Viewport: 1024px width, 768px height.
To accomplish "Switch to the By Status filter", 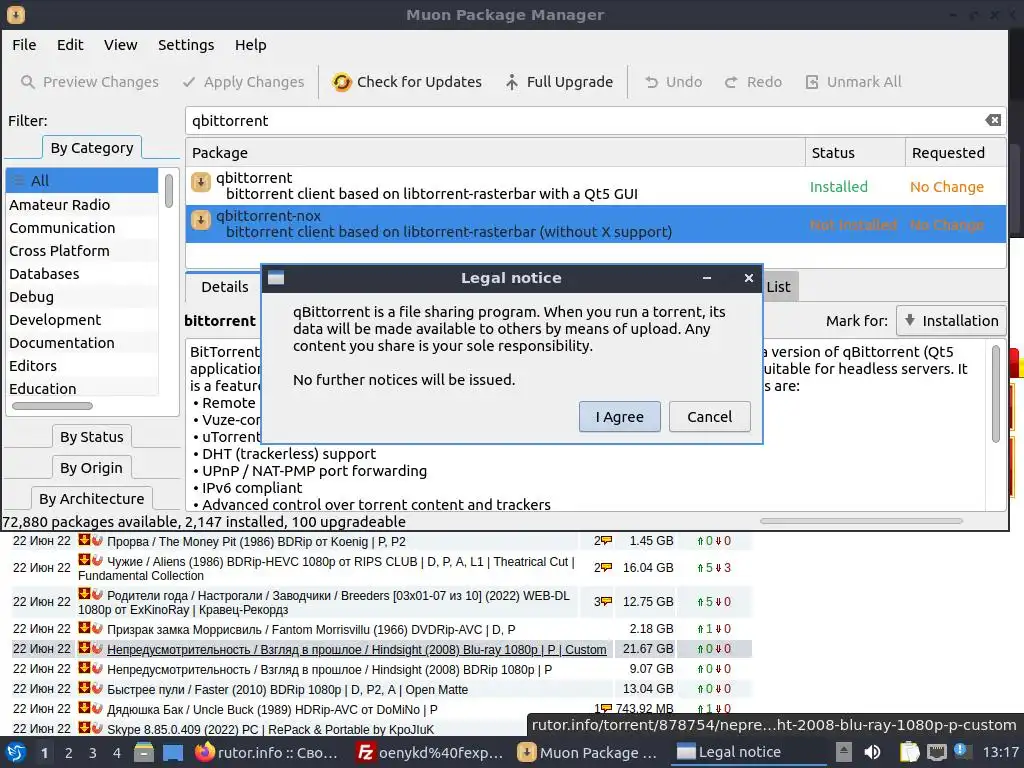I will pos(91,436).
